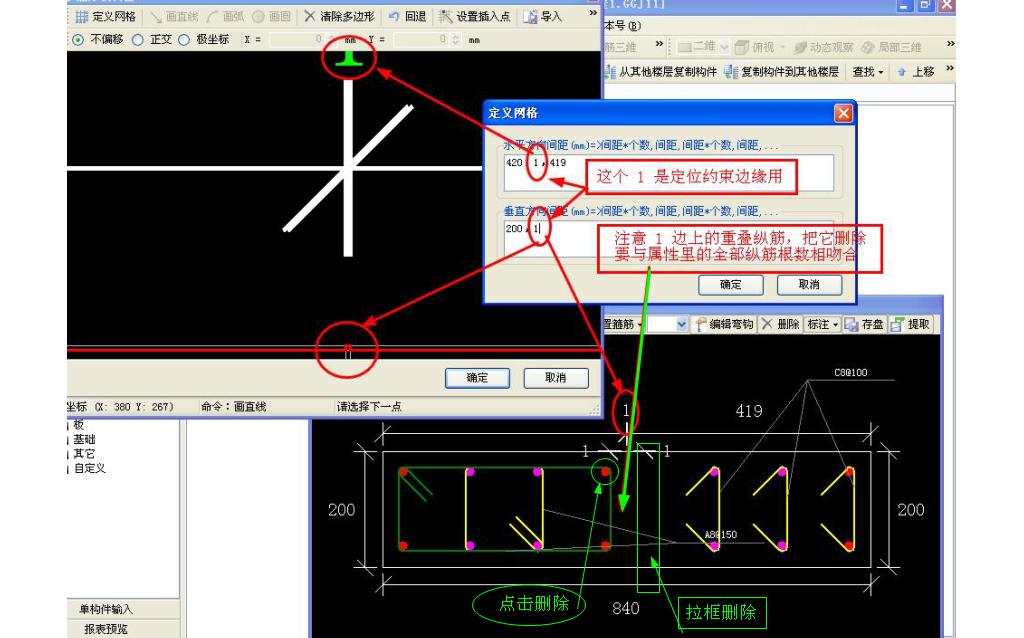Click the 导入 import tool
The width and height of the screenshot is (1024, 638).
(543, 16)
